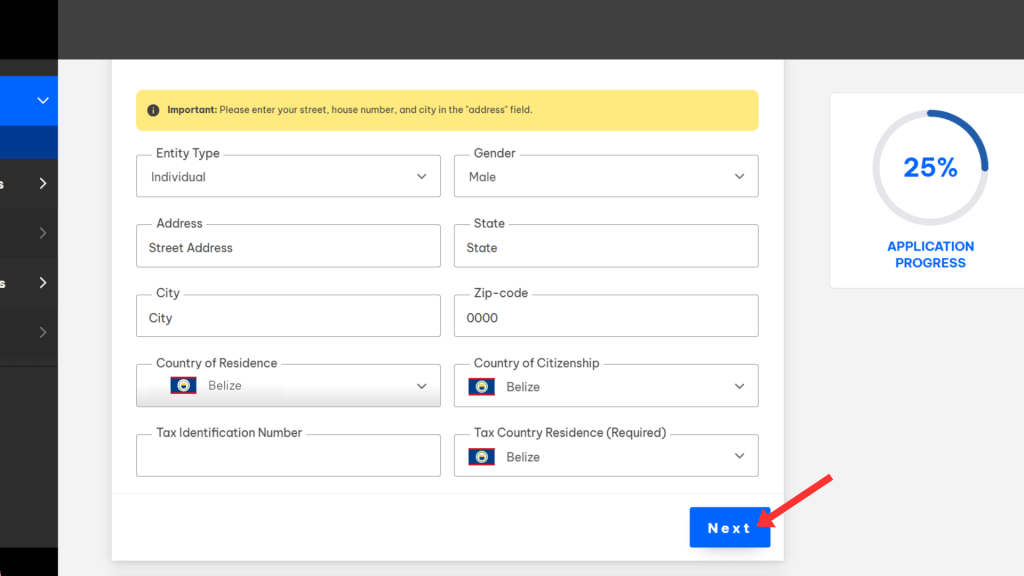Click the Next button

pyautogui.click(x=730, y=527)
